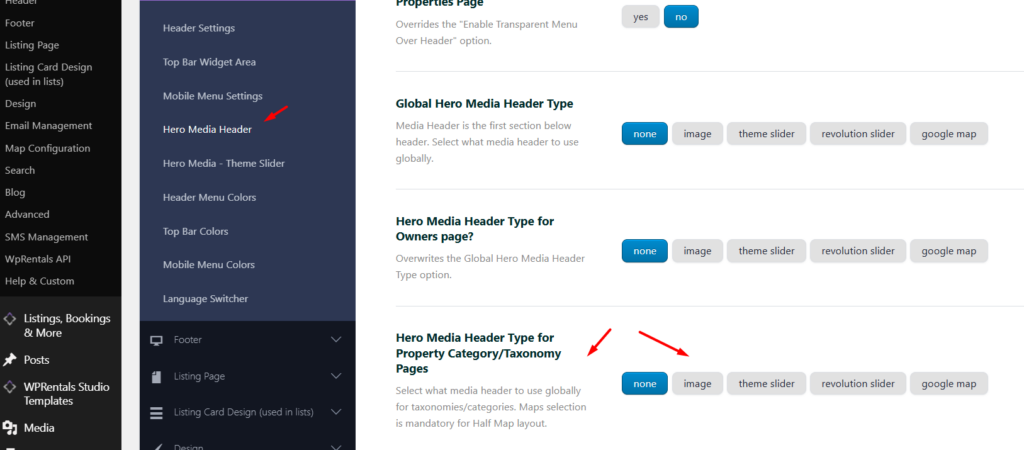Choose theme slider for Category/Taxonomy Pages header
1024x450 pixels.
(767, 383)
